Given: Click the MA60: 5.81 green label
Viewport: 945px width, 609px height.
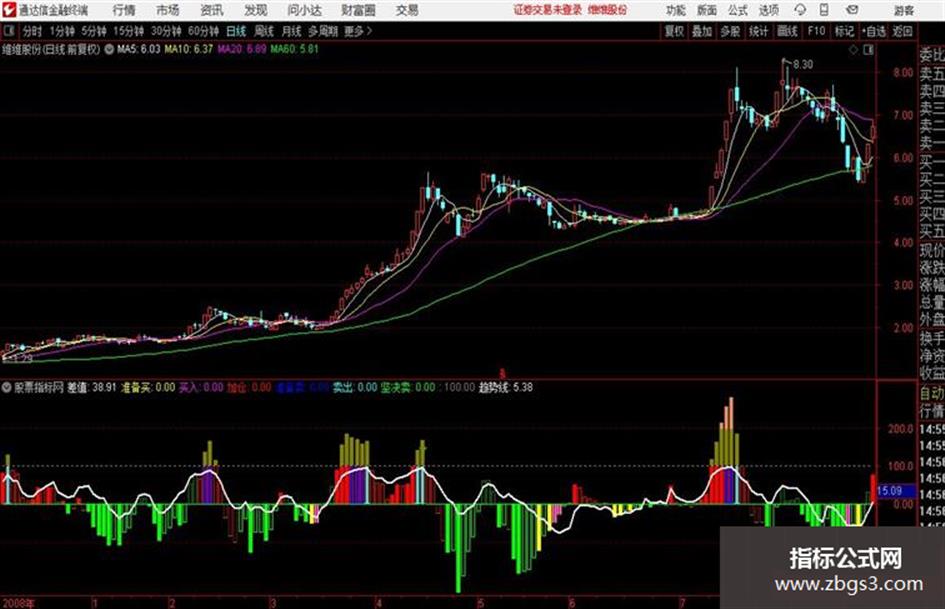Looking at the screenshot, I should click(294, 49).
